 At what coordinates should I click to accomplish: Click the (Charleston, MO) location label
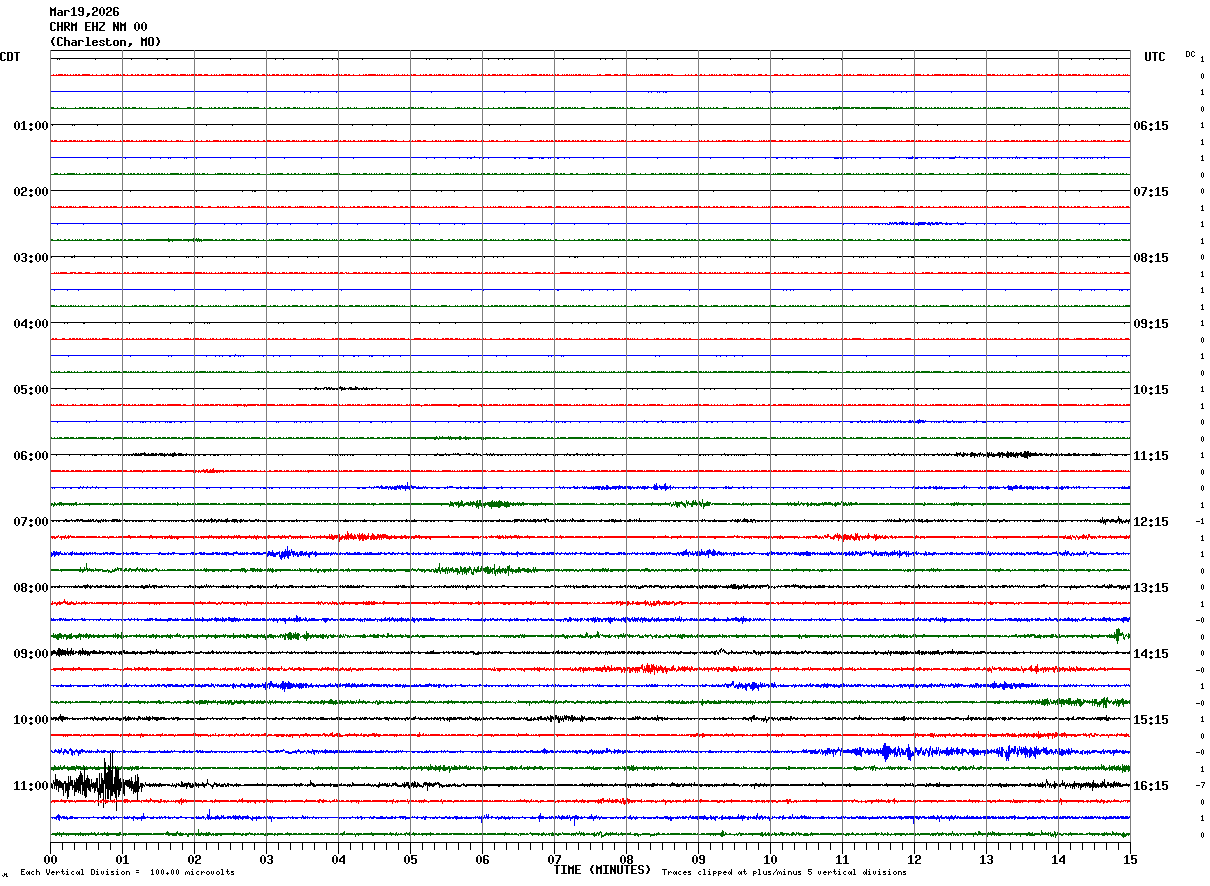pos(105,42)
